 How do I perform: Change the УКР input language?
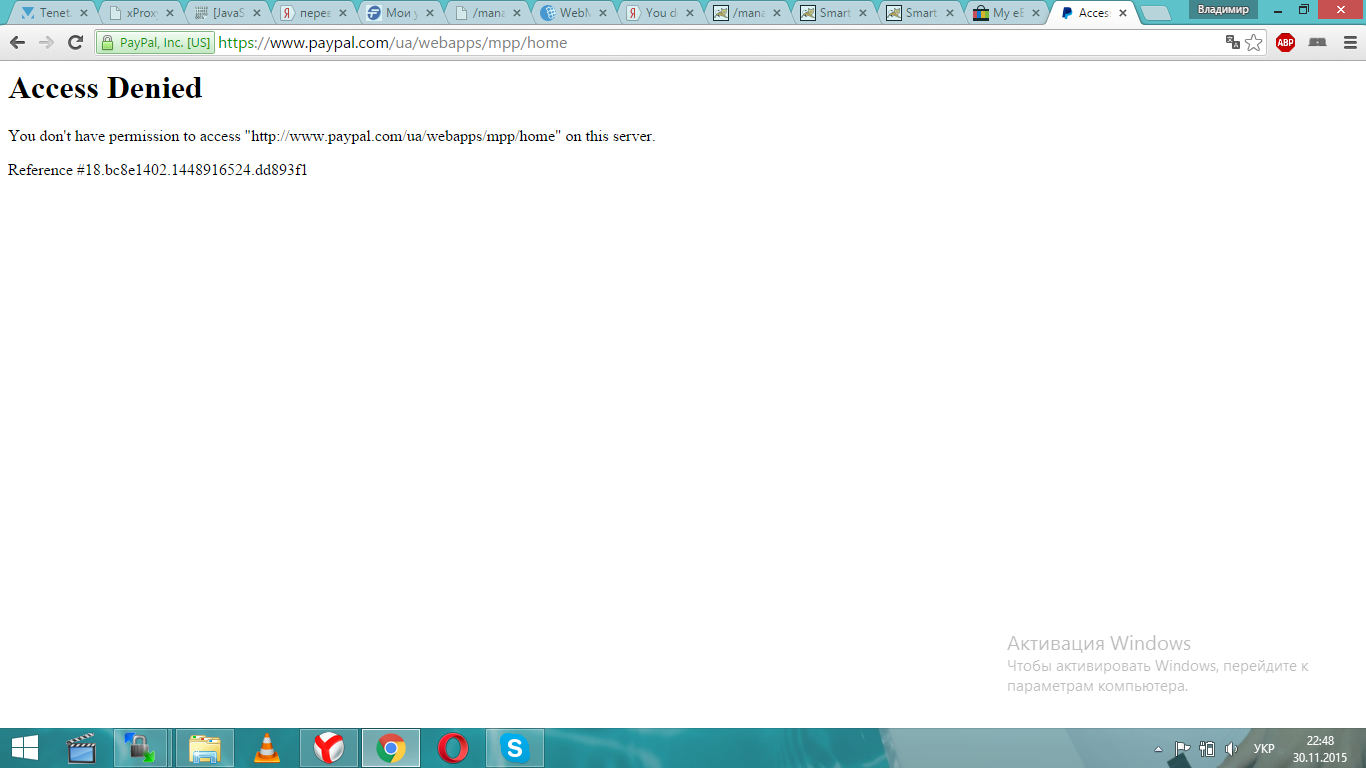(1264, 748)
